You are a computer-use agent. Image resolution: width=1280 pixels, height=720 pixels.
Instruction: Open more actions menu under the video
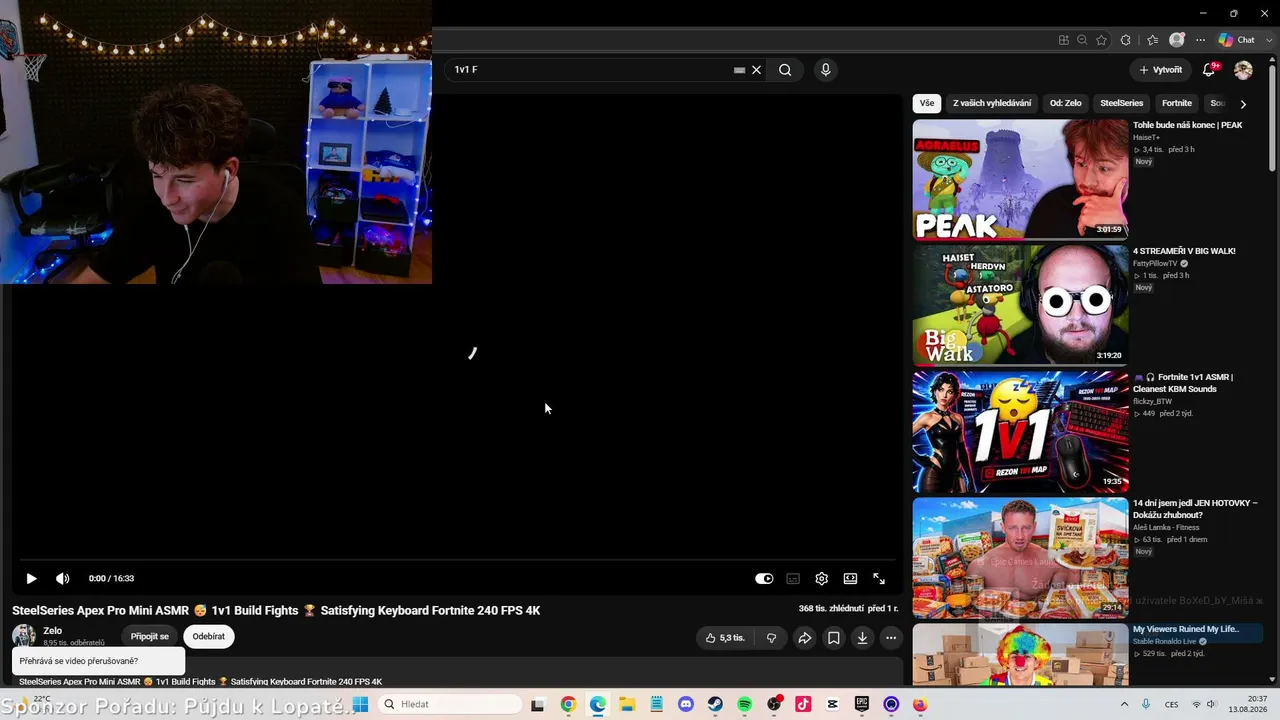pyautogui.click(x=891, y=638)
